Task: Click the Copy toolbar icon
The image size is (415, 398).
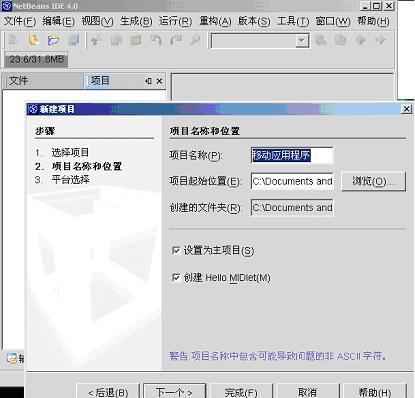Action: (116, 40)
